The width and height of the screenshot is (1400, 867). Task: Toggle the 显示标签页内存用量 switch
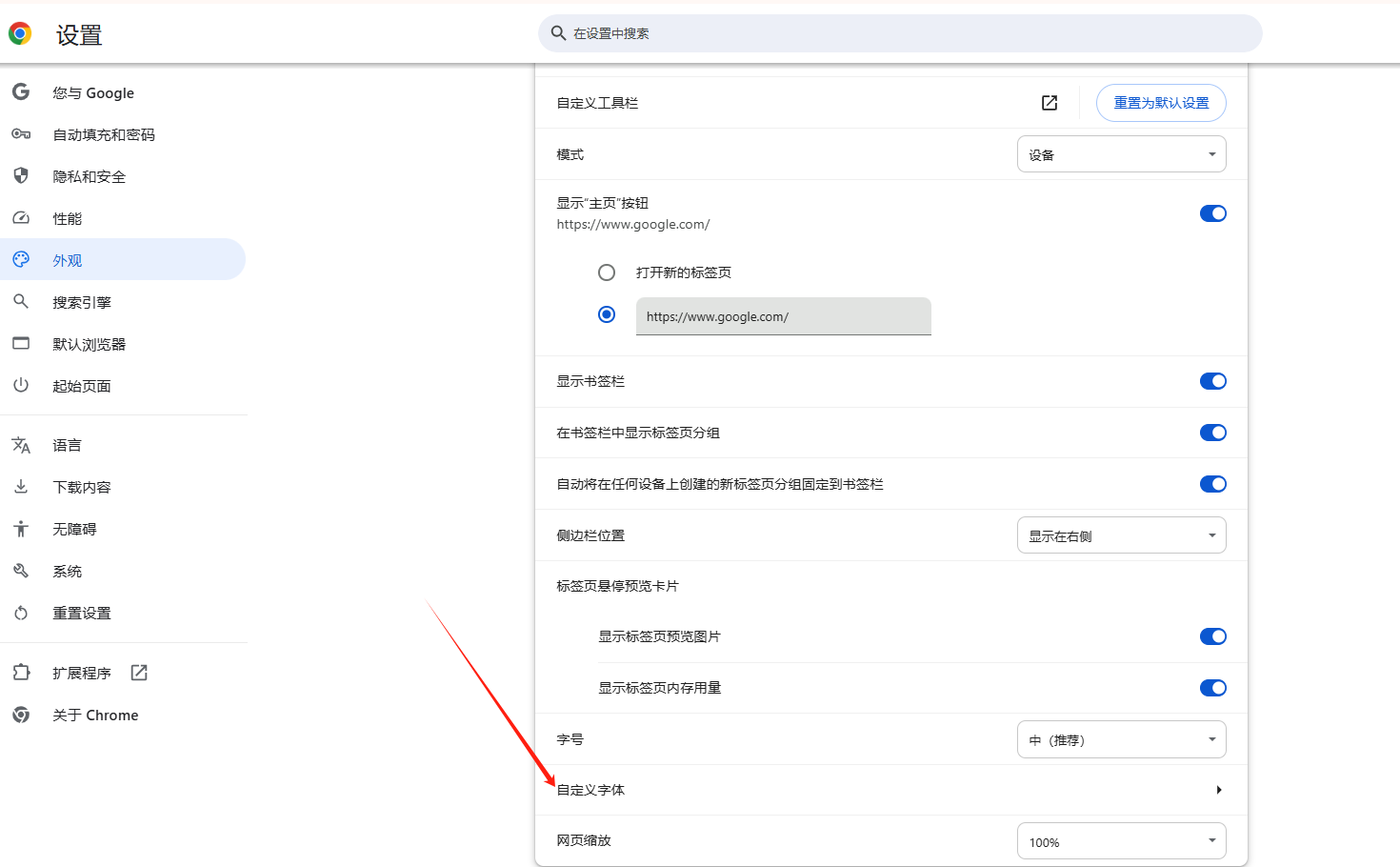tap(1213, 688)
